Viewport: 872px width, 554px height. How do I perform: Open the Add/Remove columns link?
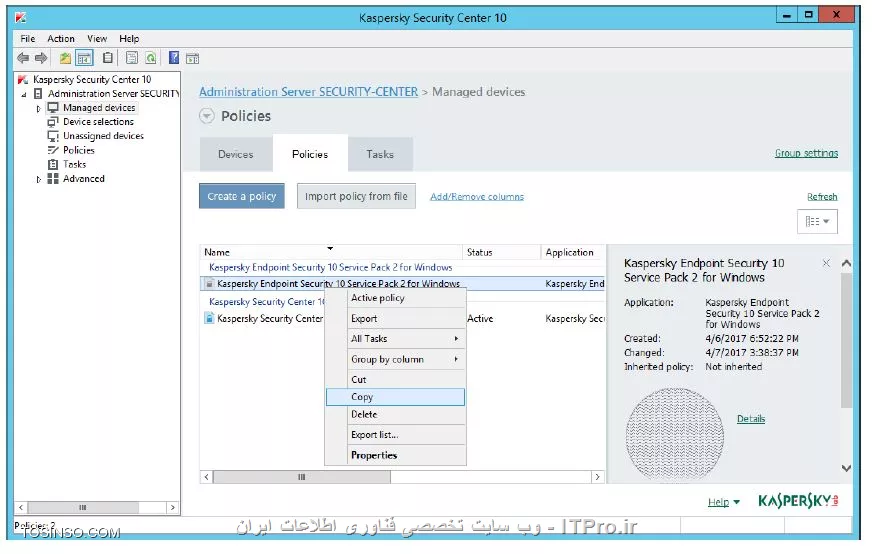477,196
